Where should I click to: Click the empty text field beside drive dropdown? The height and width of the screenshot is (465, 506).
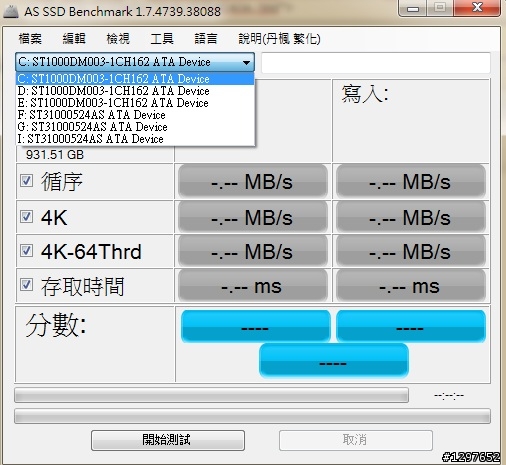click(x=376, y=63)
